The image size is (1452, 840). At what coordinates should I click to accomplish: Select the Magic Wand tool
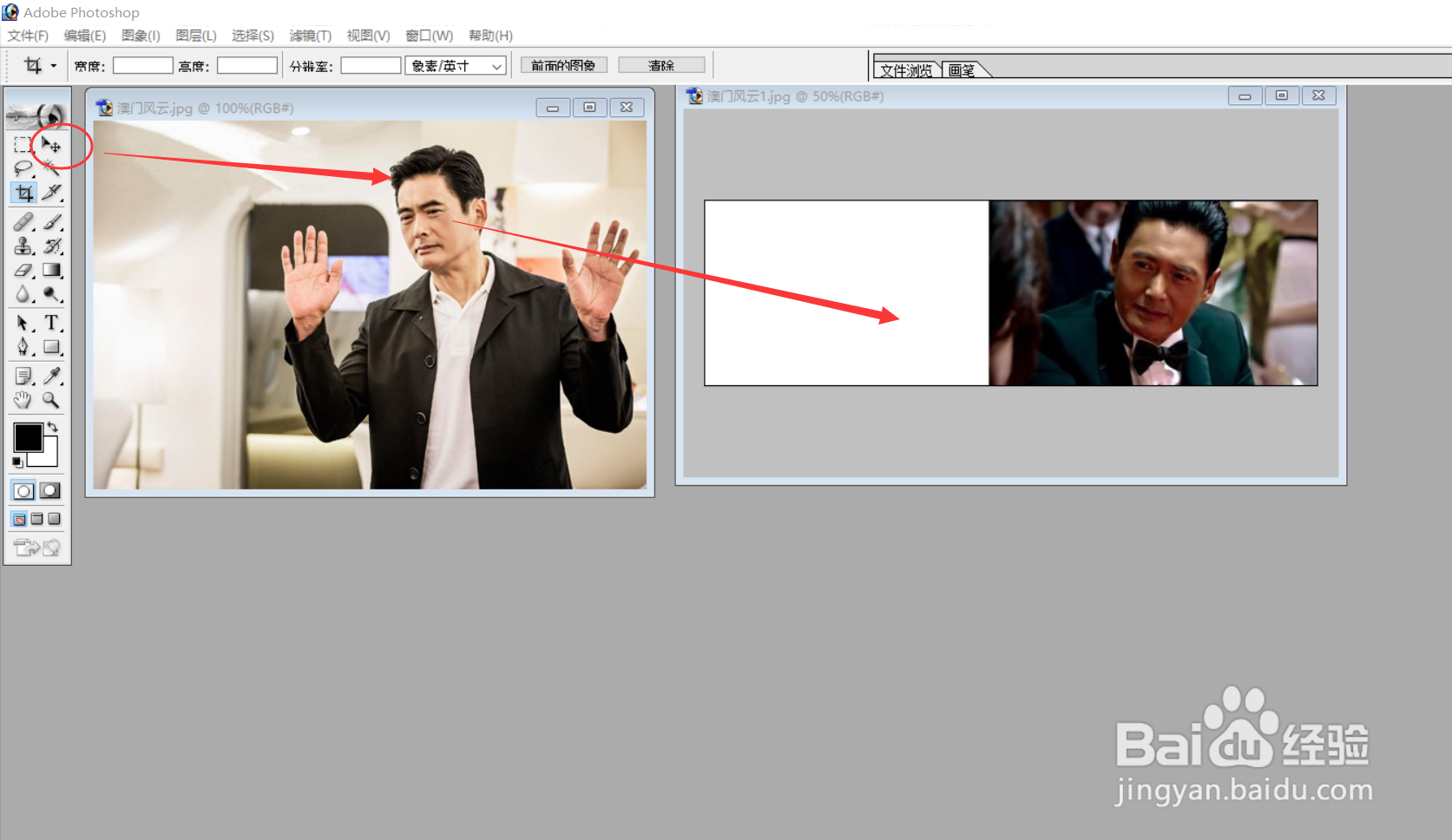[x=51, y=168]
